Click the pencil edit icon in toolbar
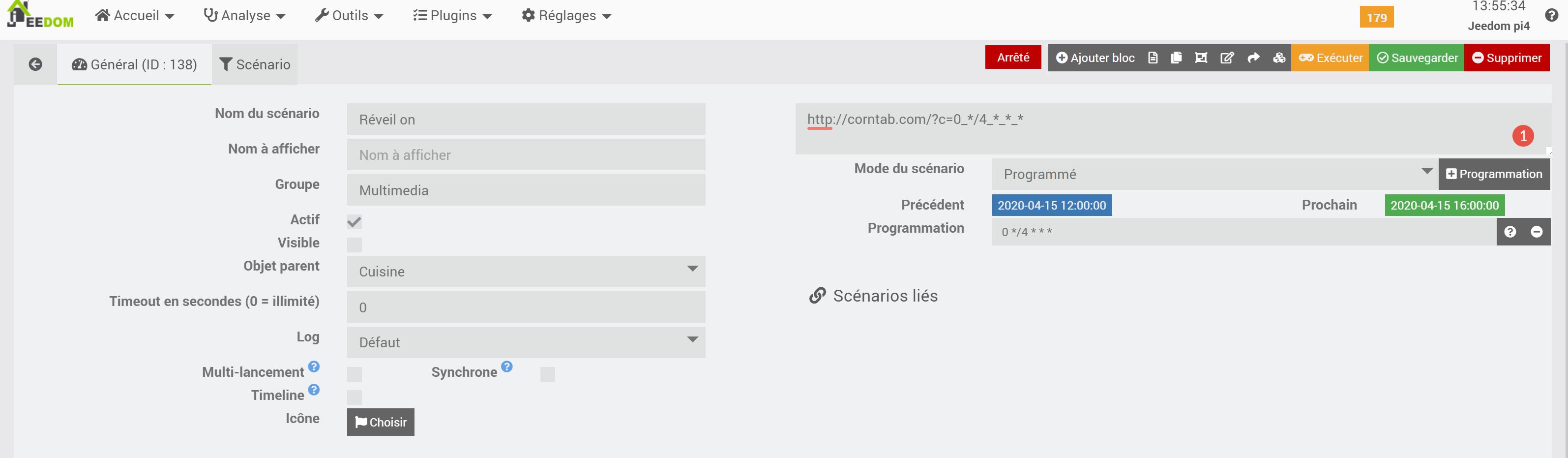 point(1227,58)
